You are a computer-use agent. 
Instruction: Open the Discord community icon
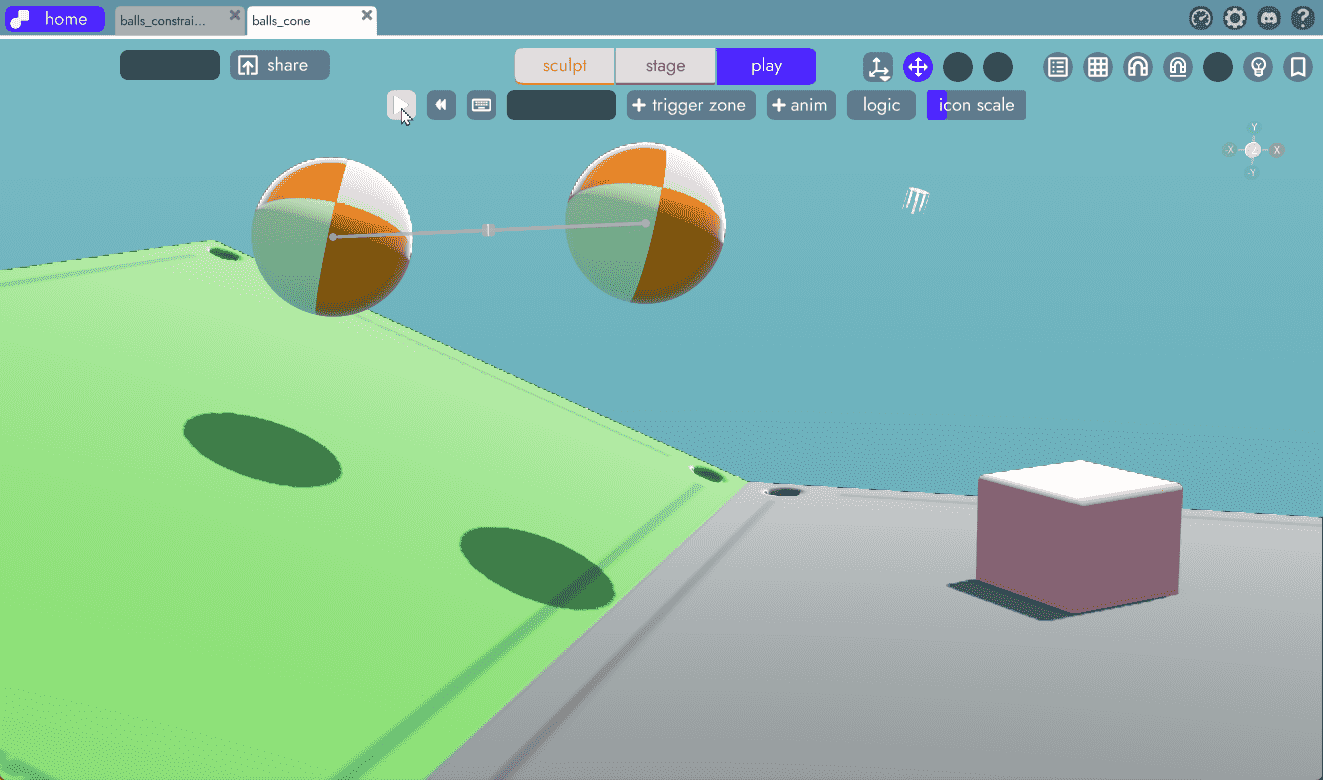1269,18
